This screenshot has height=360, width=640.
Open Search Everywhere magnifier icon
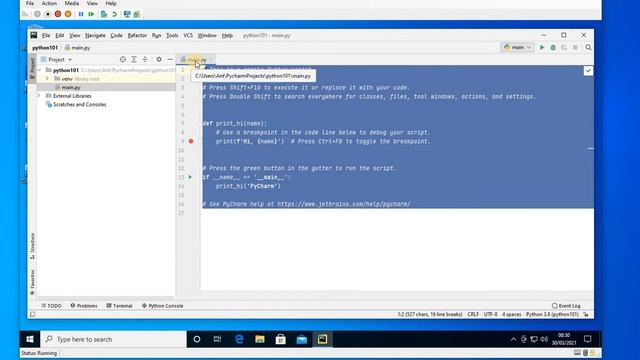coord(588,47)
